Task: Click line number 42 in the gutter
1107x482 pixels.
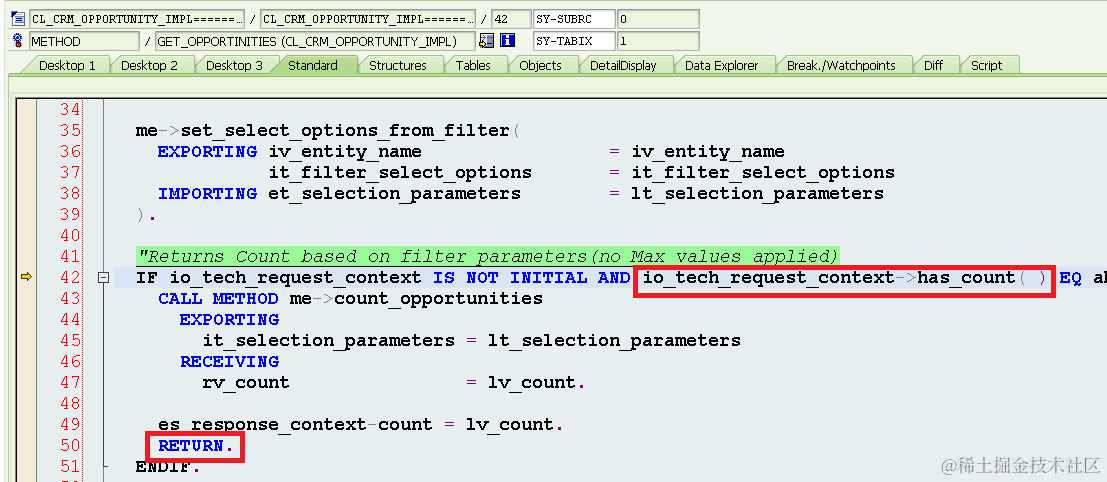Action: click(x=69, y=277)
